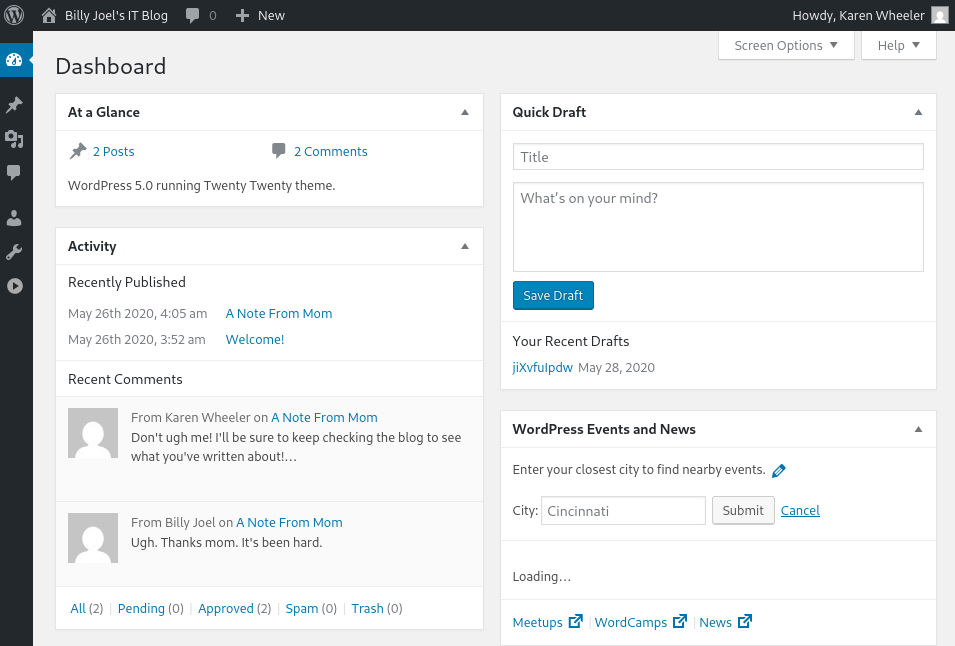This screenshot has width=955, height=646.
Task: Open Media via the sidebar media icon
Action: pos(14,139)
